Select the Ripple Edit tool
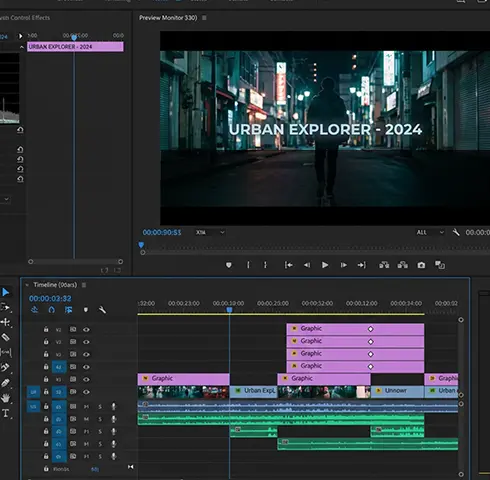This screenshot has width=490, height=480. pos(5,322)
